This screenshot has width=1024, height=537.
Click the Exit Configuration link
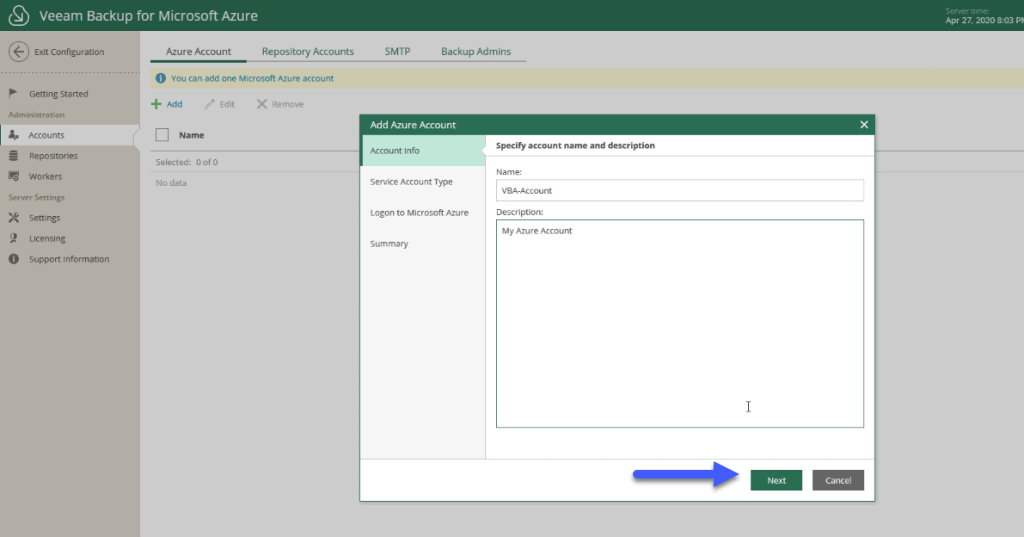[x=69, y=52]
